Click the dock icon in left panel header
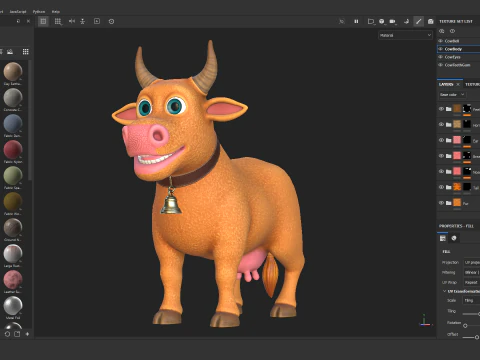The width and height of the screenshot is (480, 360). point(18,21)
